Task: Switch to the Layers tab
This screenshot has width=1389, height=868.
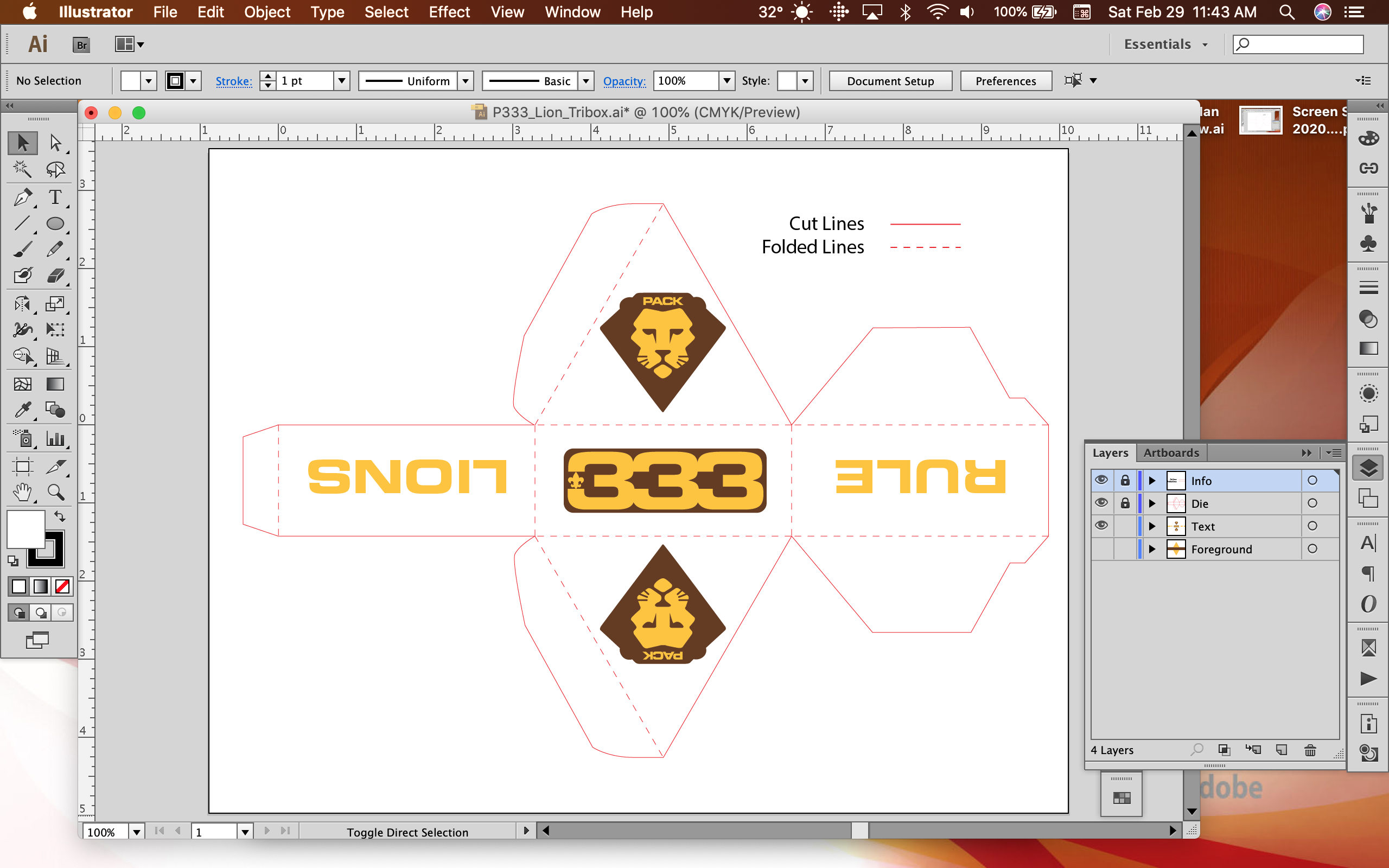Action: pos(1110,452)
